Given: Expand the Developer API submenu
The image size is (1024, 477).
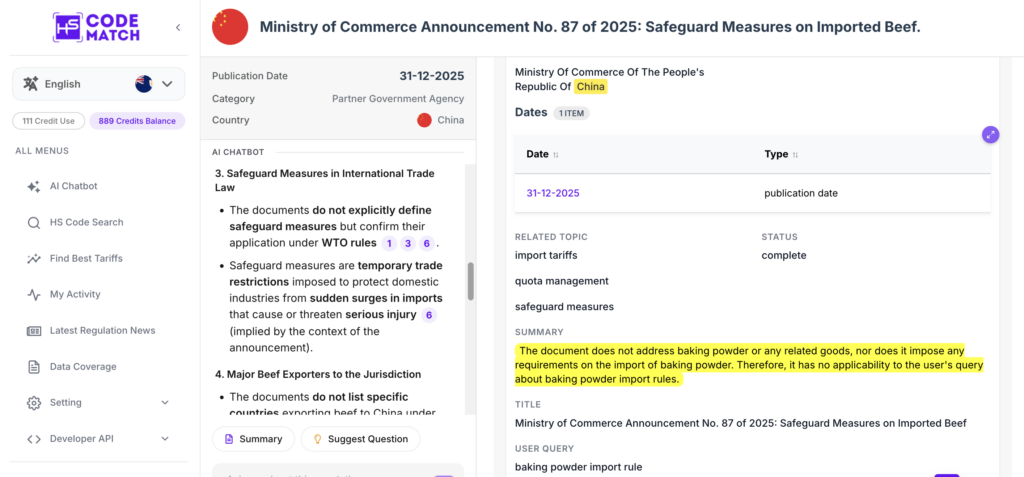Looking at the screenshot, I should click(x=165, y=439).
